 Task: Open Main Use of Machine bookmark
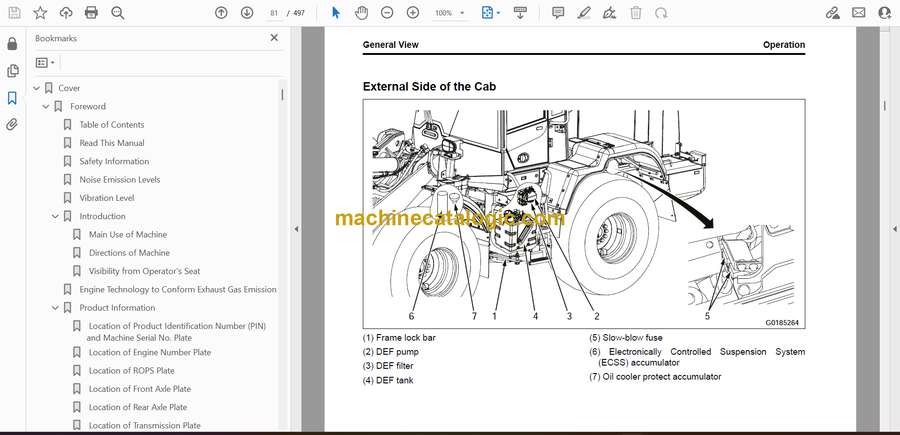click(128, 234)
